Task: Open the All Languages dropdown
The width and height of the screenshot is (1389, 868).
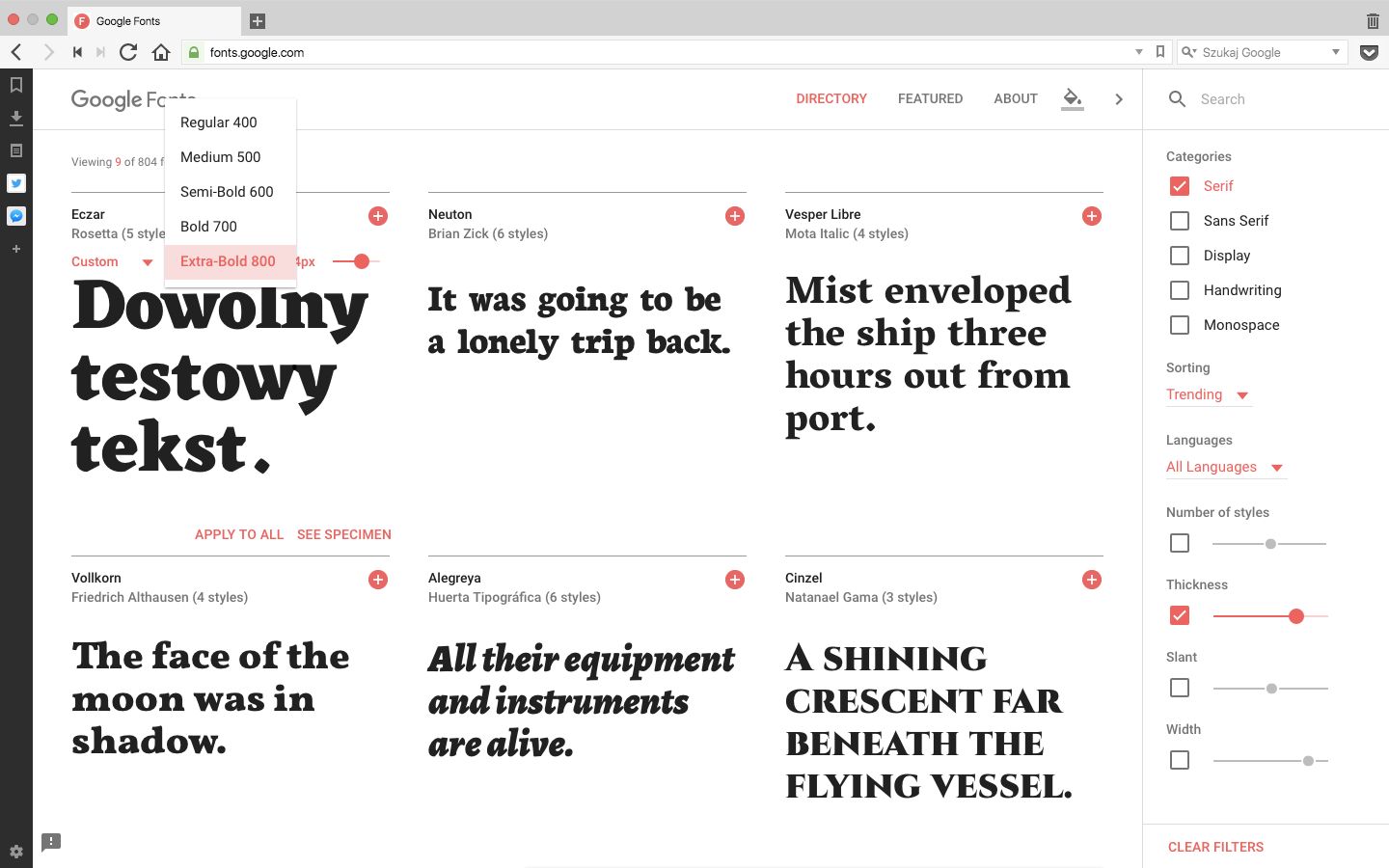Action: pos(1226,467)
